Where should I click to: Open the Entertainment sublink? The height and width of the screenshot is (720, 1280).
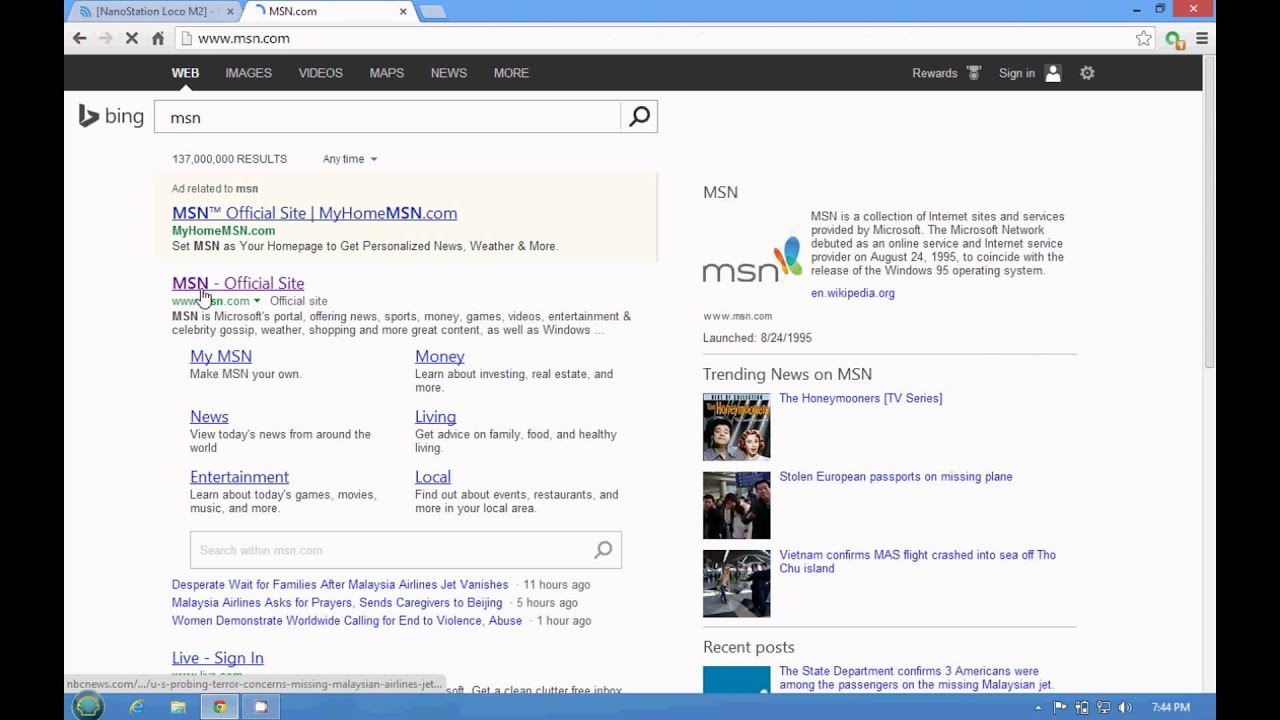[239, 477]
